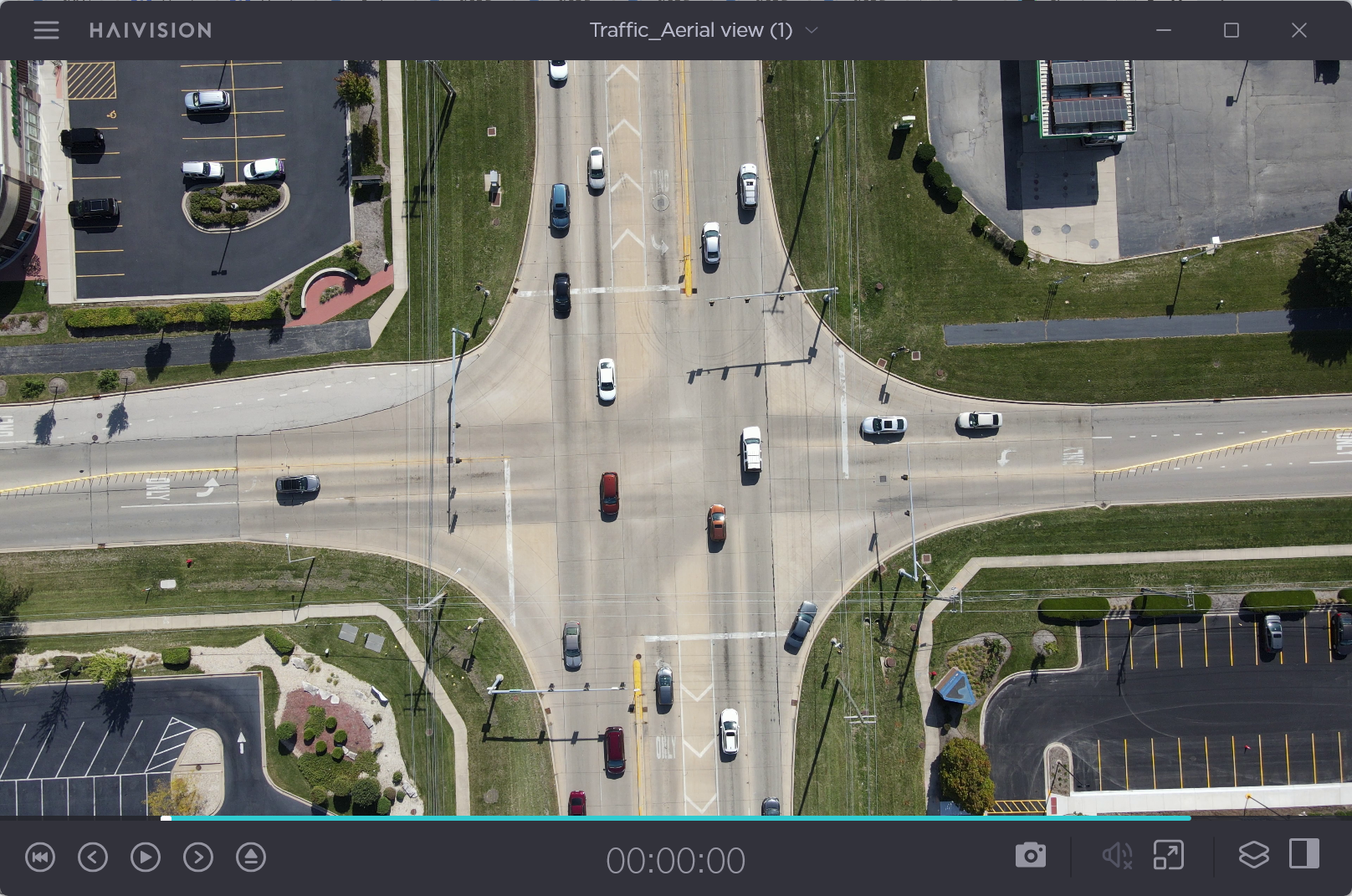Toggle playback with the Play button
The image size is (1352, 896).
click(146, 858)
